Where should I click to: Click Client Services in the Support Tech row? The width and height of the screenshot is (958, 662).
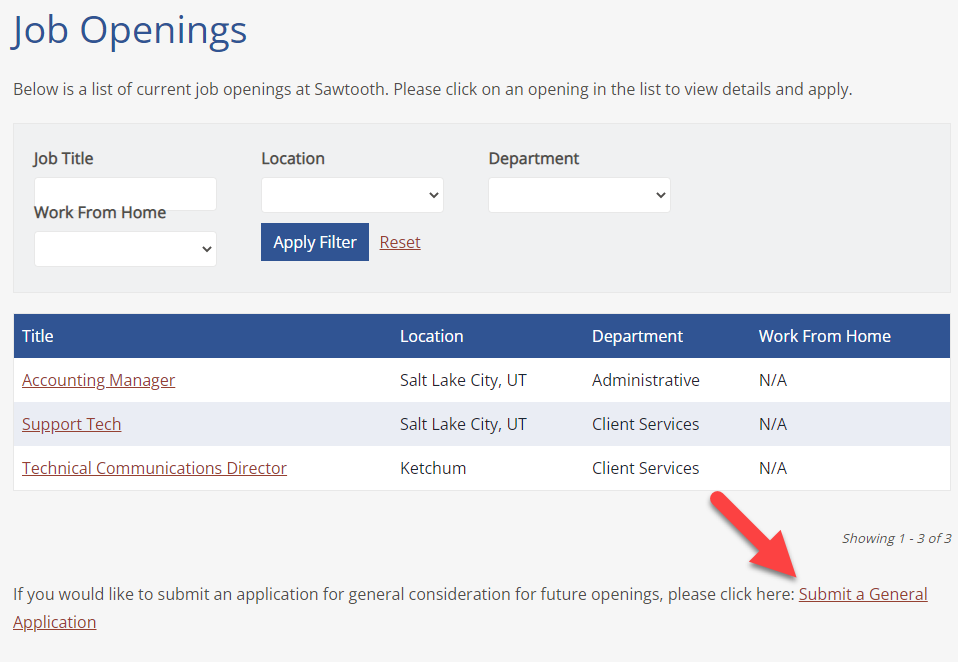[x=645, y=424]
